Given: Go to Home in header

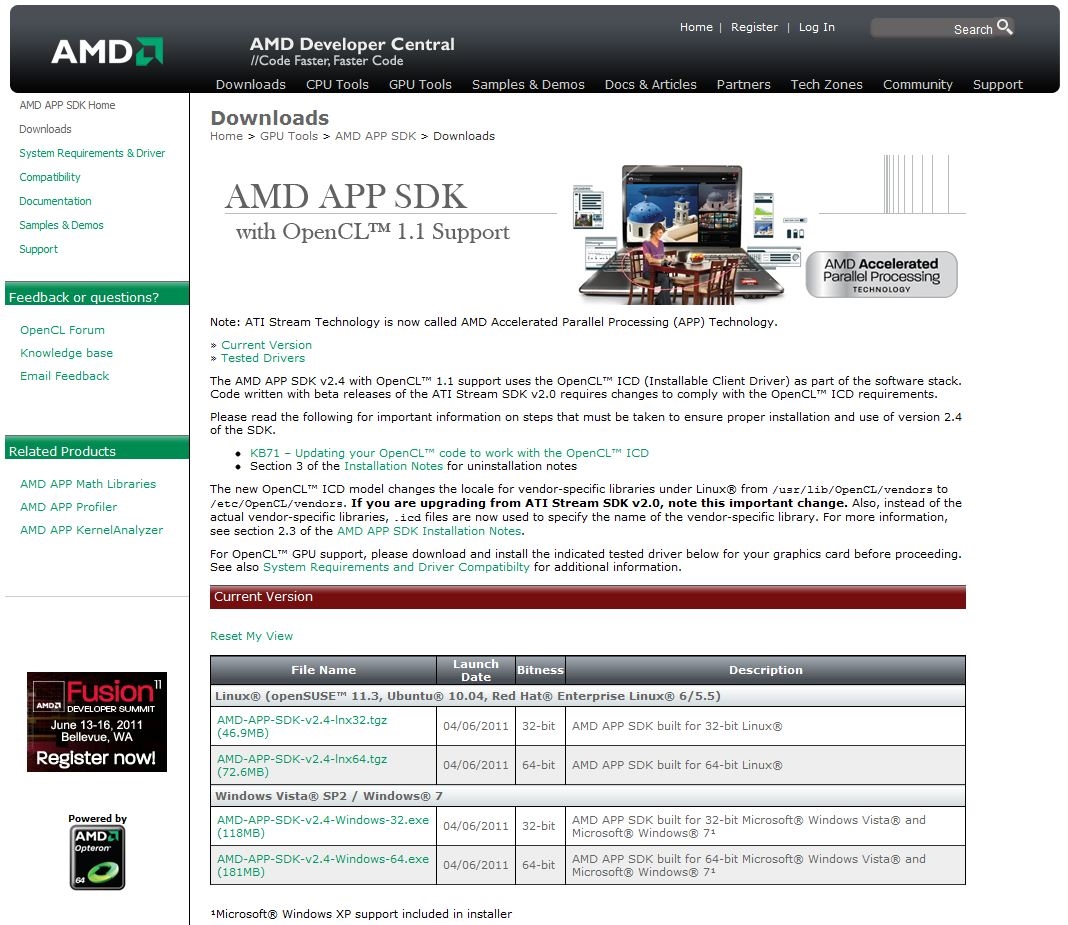Looking at the screenshot, I should [695, 27].
